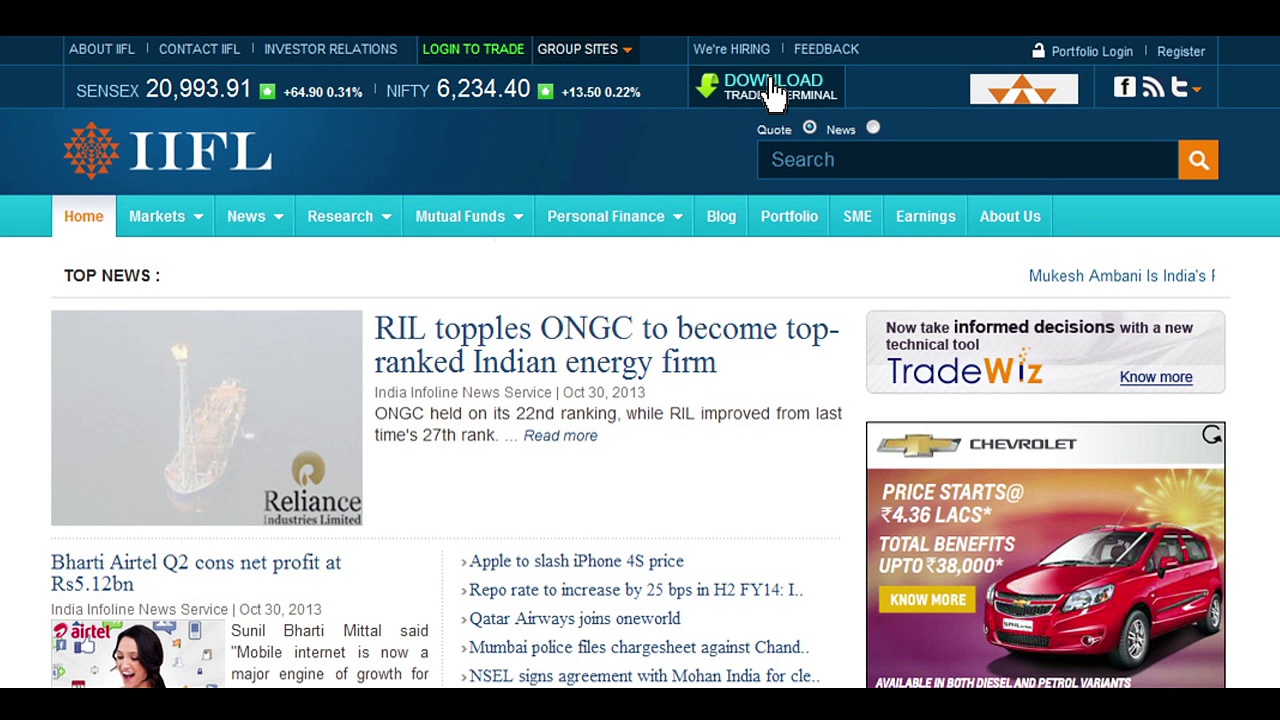The image size is (1280, 720).
Task: Click the Portfolio Login link
Action: pyautogui.click(x=1092, y=51)
